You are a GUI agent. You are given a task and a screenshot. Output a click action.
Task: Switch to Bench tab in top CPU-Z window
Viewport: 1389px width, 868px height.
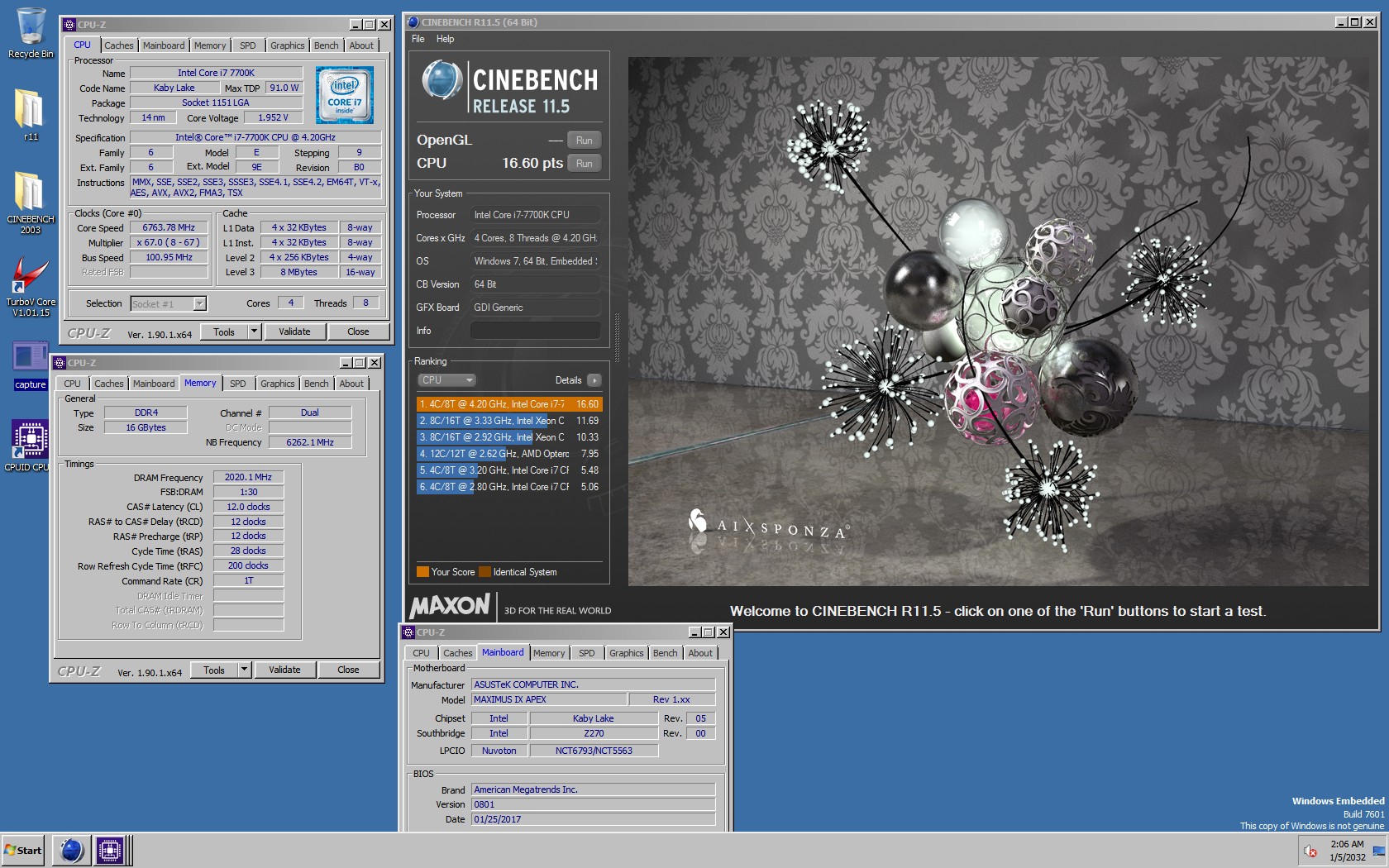[326, 45]
